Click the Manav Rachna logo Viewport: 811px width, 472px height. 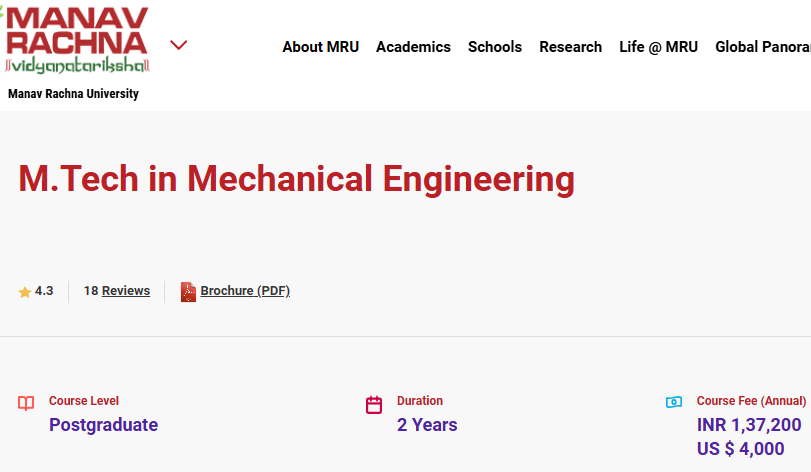click(76, 40)
